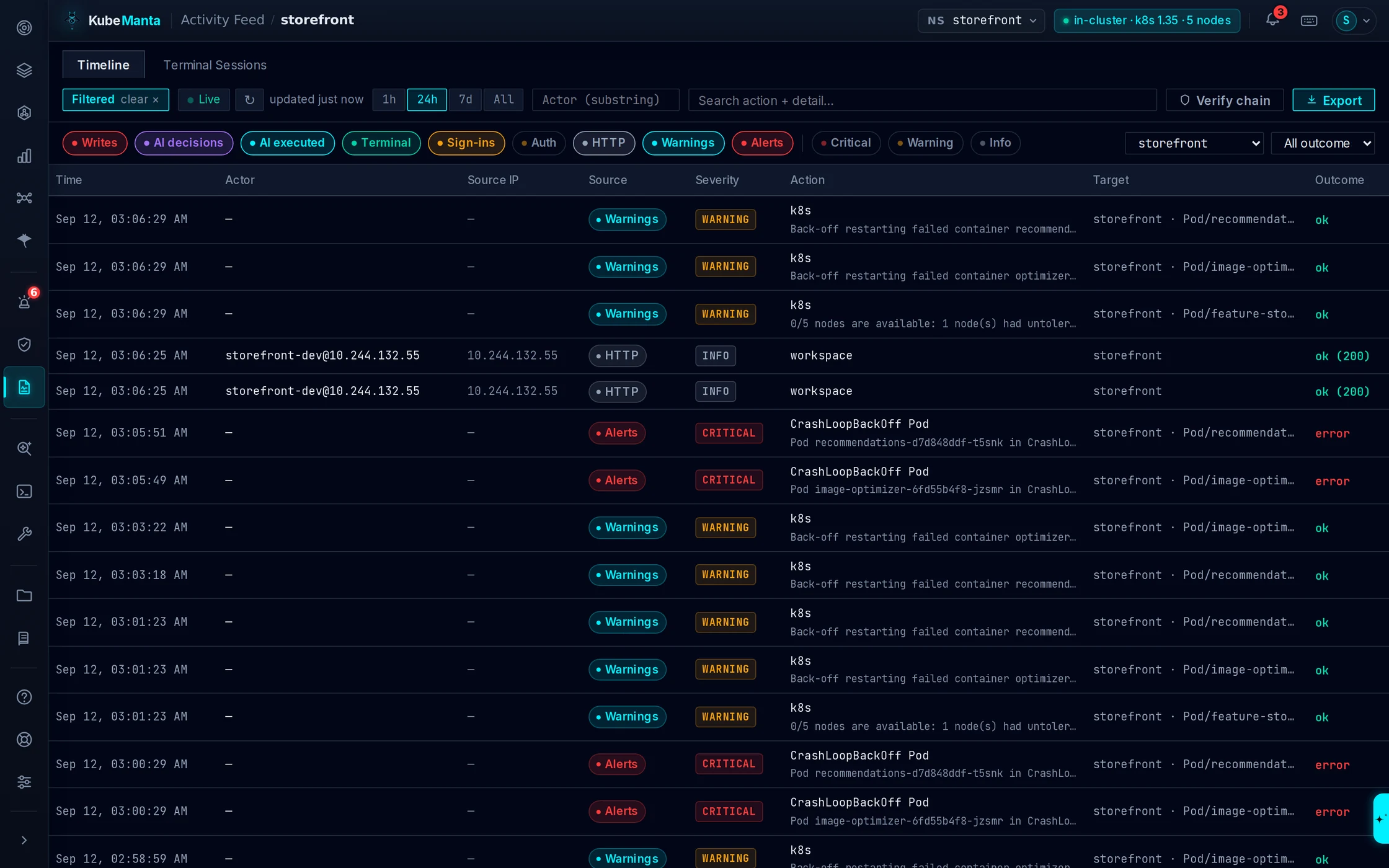Toggle the Info severity filter chip
The image size is (1389, 868).
tap(995, 143)
